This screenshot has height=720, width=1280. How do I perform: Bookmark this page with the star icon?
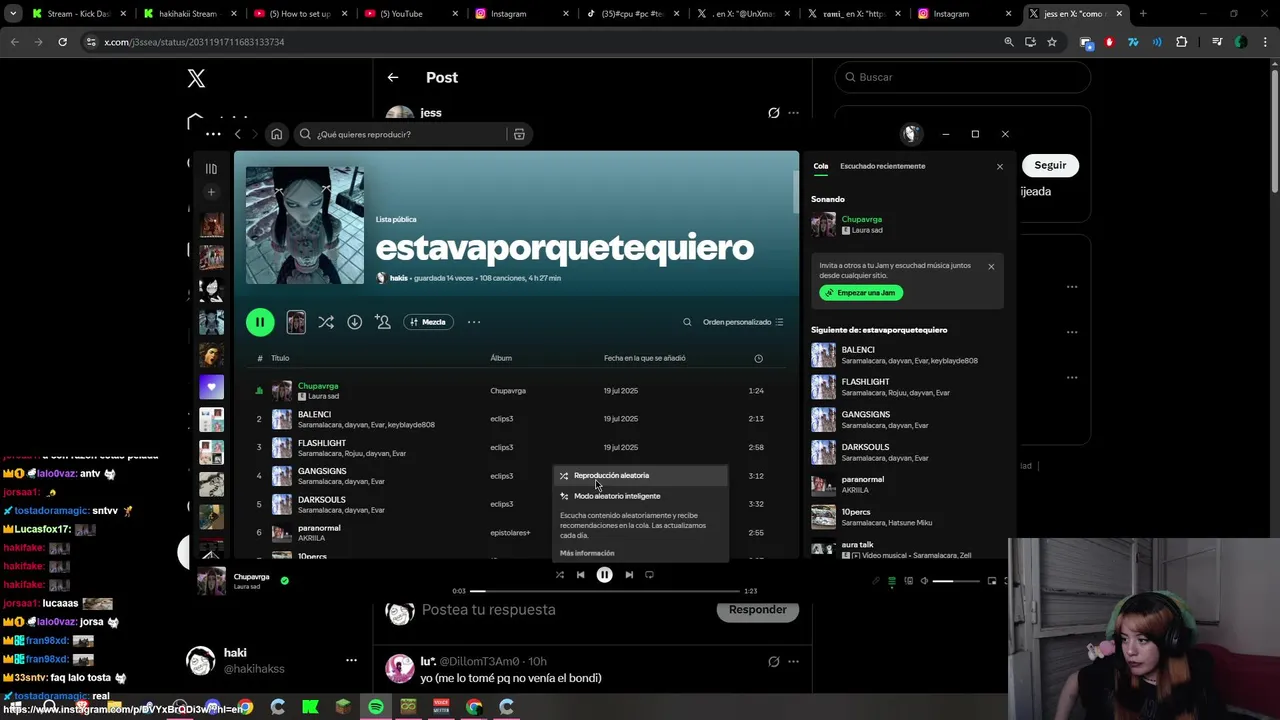tap(1052, 42)
